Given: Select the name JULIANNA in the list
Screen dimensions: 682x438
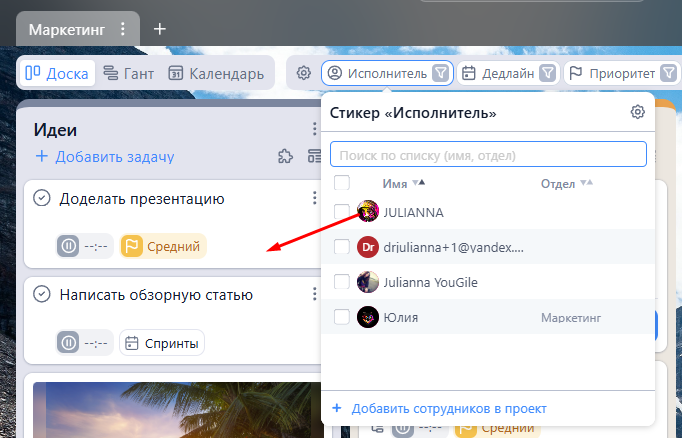Looking at the screenshot, I should click(x=414, y=212).
